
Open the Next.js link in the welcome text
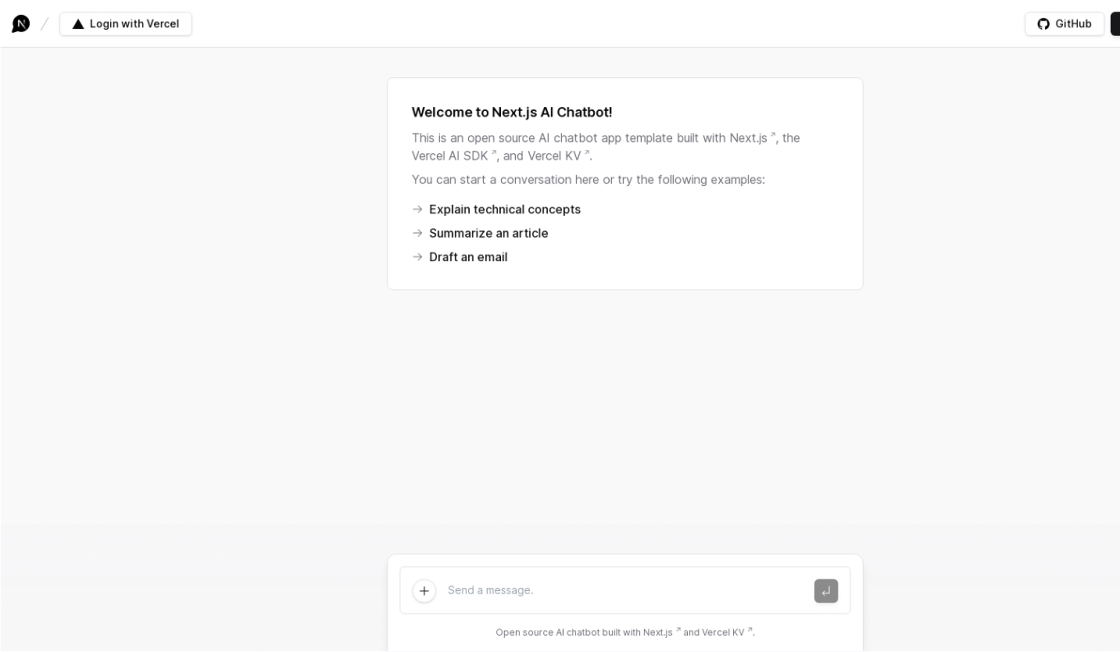click(748, 138)
